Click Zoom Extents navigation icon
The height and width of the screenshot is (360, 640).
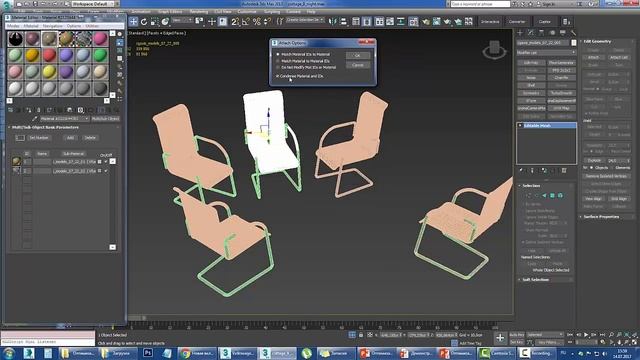tap(627, 335)
